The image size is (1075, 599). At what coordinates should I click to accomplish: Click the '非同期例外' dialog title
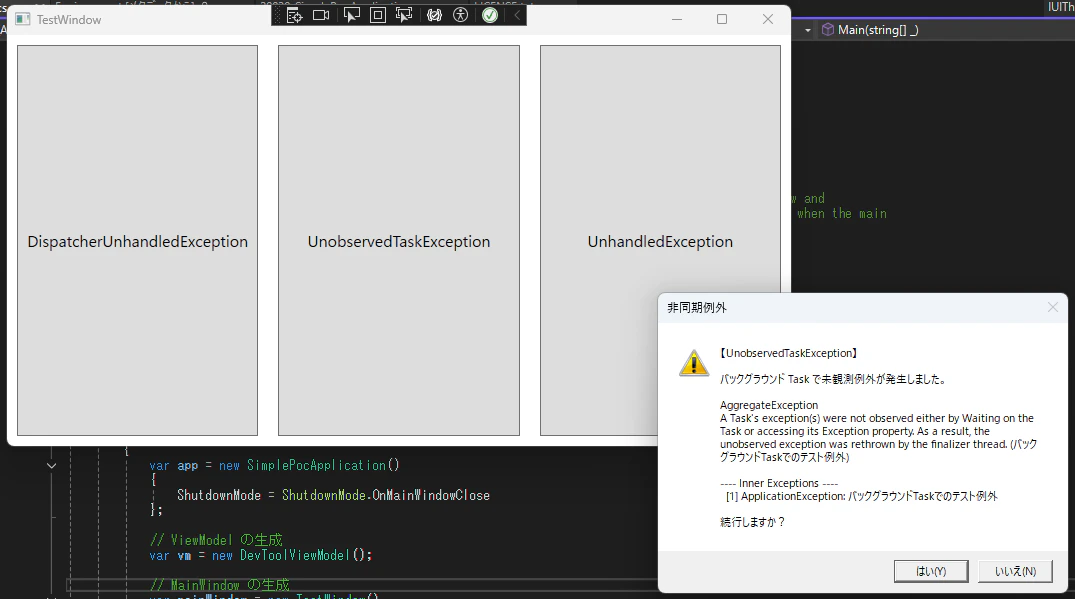click(697, 308)
